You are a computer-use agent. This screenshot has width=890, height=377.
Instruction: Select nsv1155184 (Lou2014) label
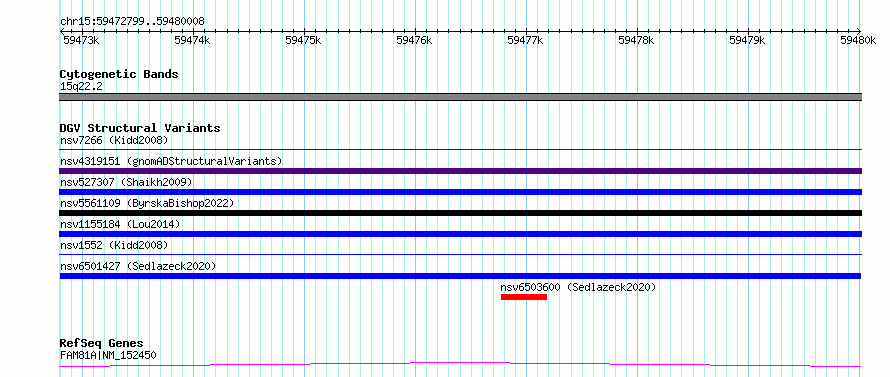tap(120, 224)
